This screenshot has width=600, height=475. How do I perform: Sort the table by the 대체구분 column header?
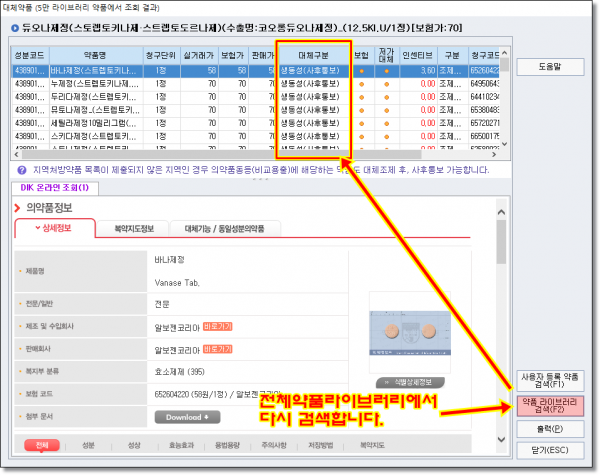point(313,54)
